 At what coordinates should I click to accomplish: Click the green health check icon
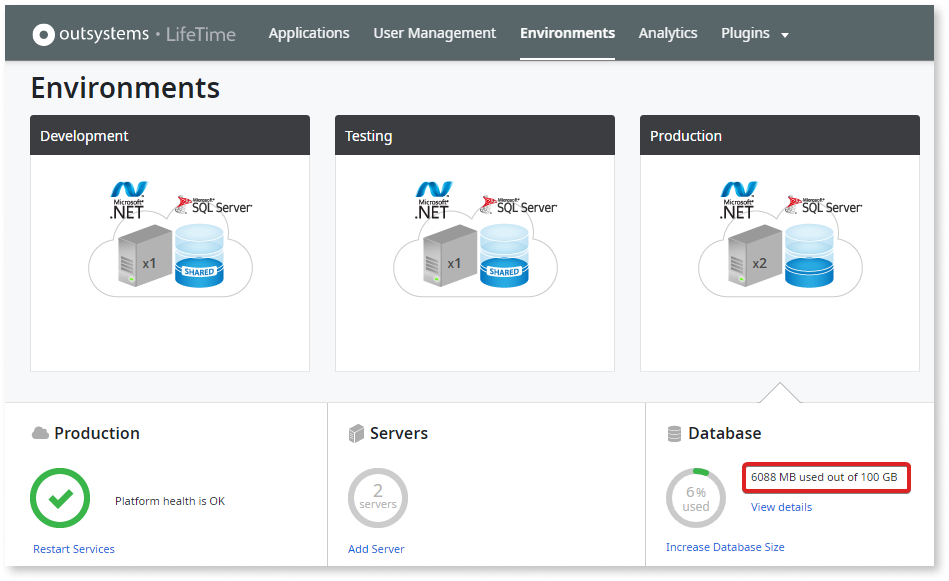pos(60,495)
